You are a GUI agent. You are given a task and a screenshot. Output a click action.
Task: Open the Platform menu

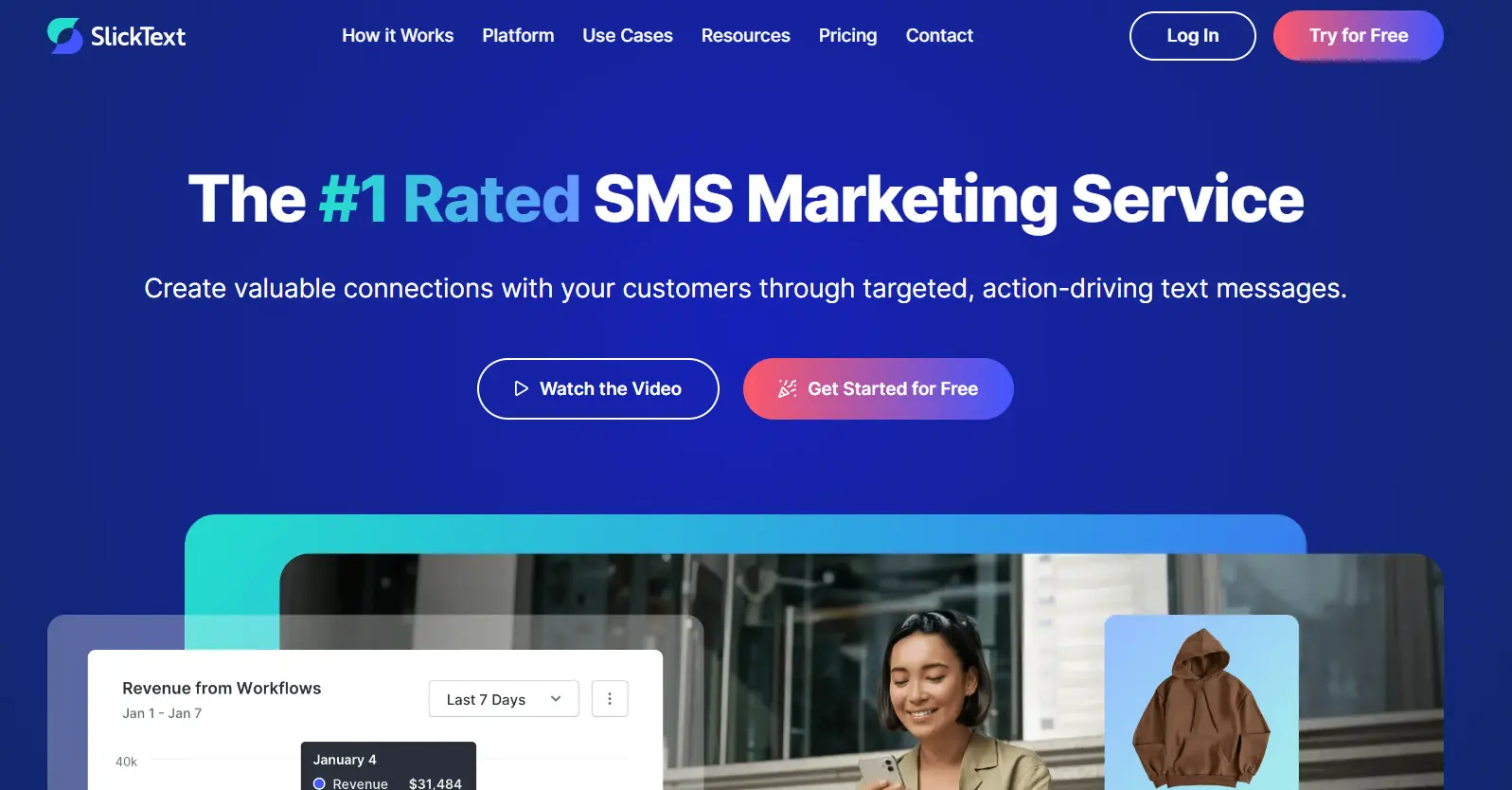(x=518, y=36)
